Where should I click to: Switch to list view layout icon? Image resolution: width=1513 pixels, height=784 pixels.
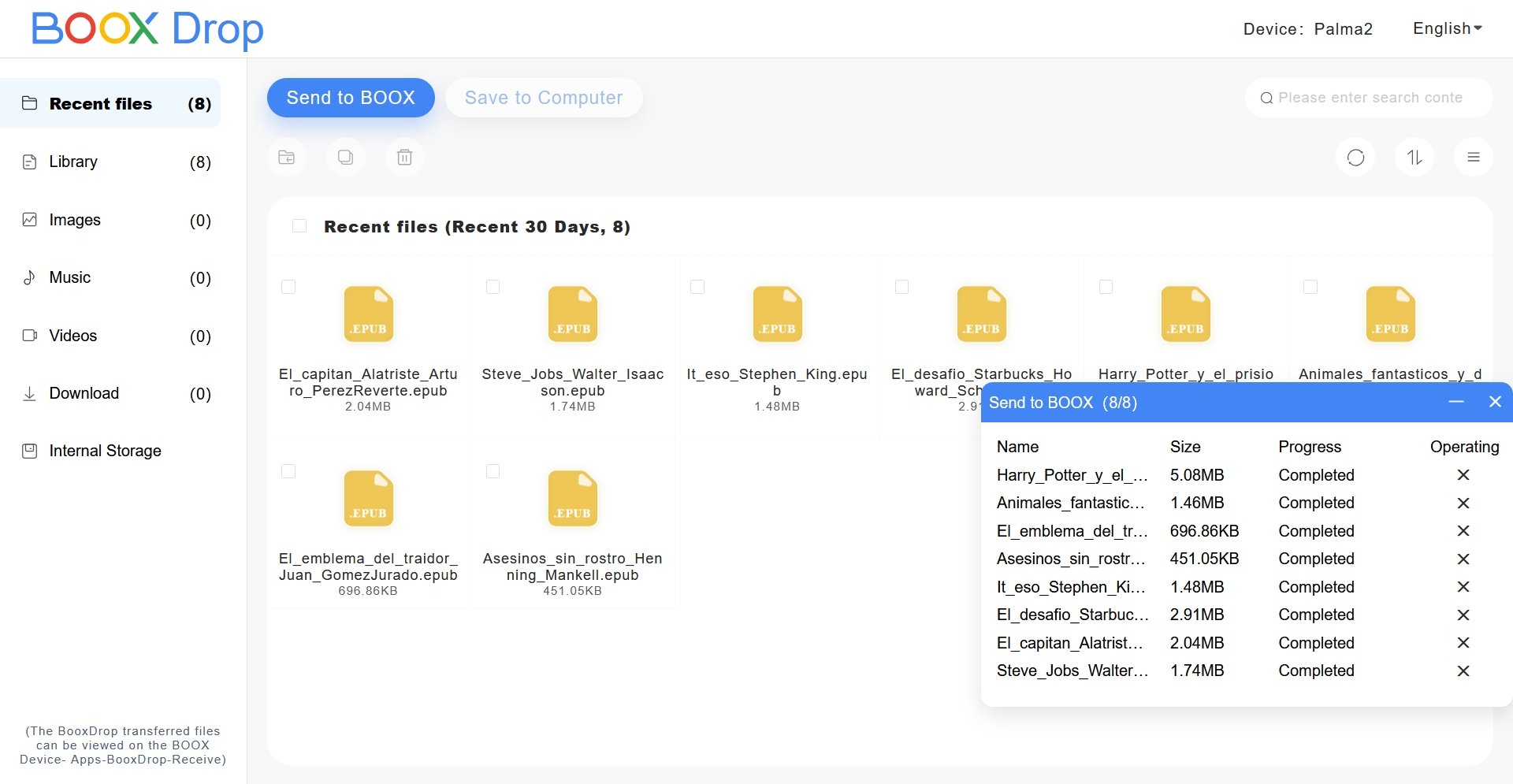click(1474, 157)
